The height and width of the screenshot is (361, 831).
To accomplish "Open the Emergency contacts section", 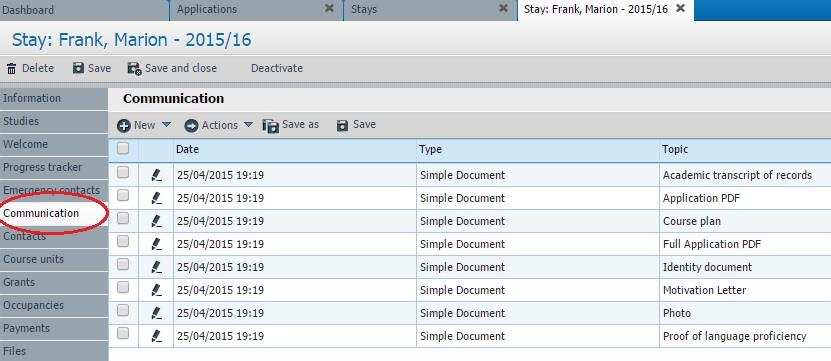I will [x=54, y=190].
